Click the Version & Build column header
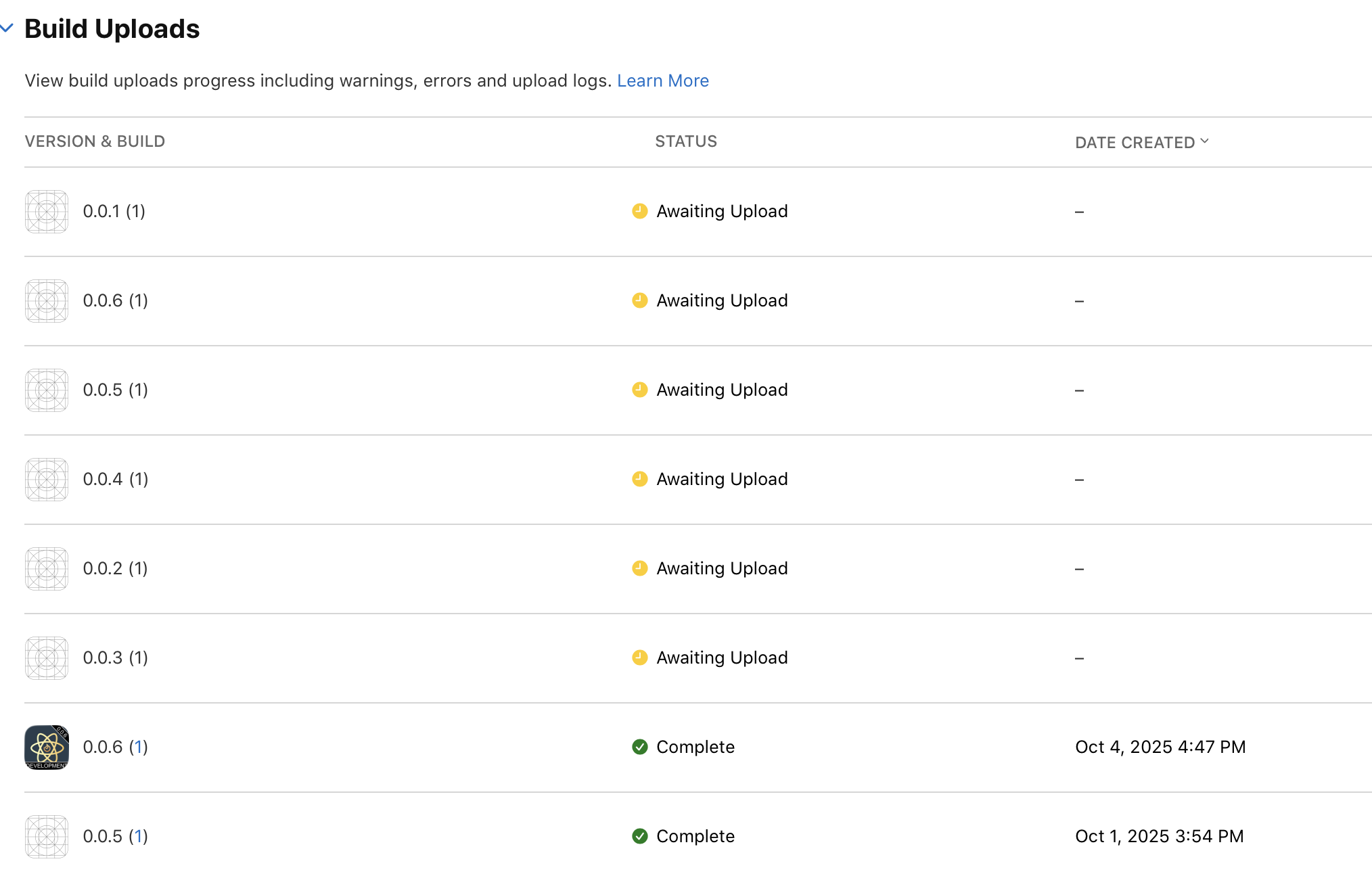The image size is (1372, 874). 95,141
